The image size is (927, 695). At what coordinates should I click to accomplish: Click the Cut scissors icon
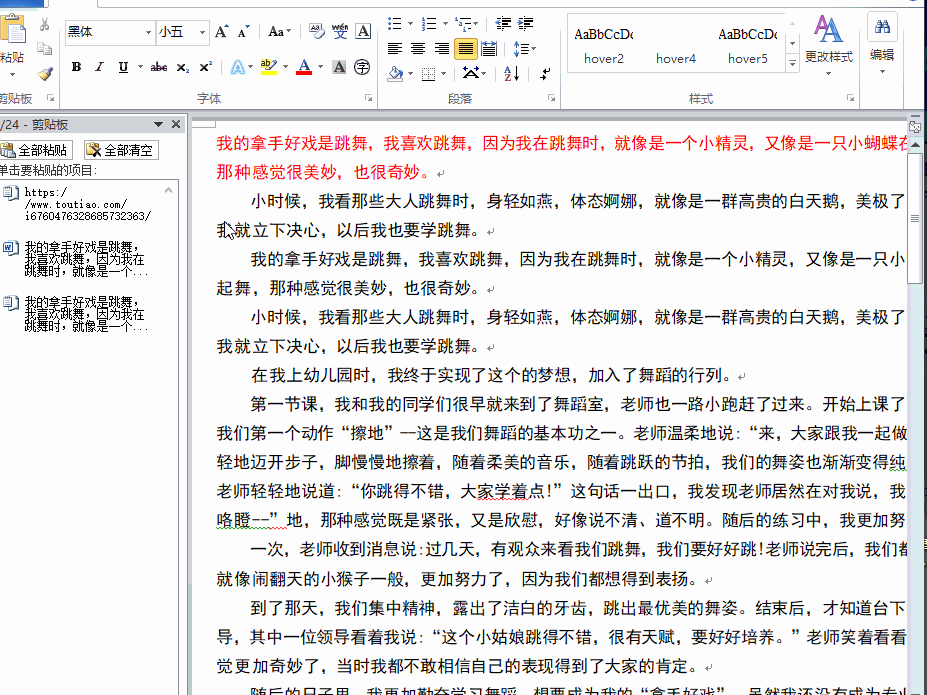[42, 24]
